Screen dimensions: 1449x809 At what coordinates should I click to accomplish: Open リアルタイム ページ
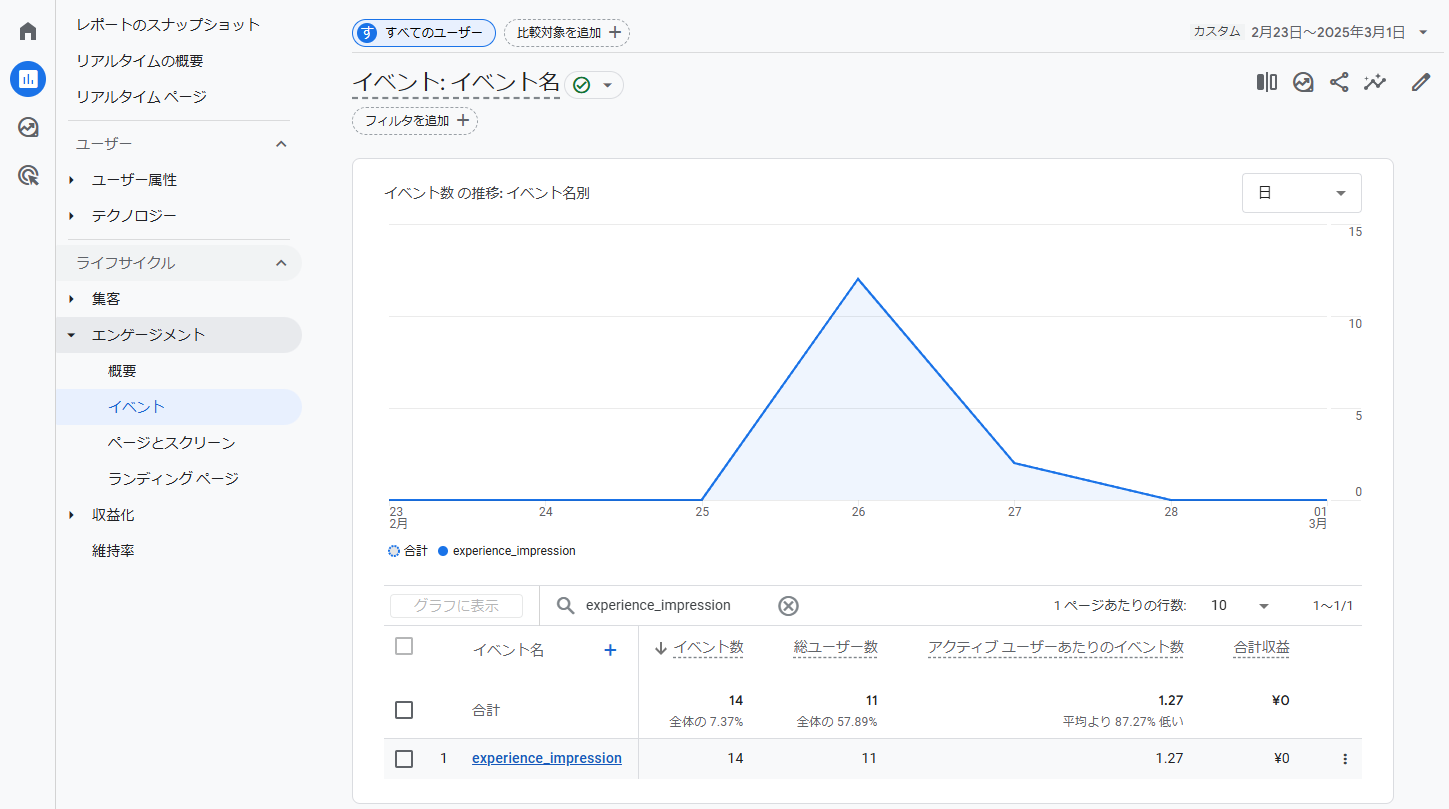tap(141, 96)
